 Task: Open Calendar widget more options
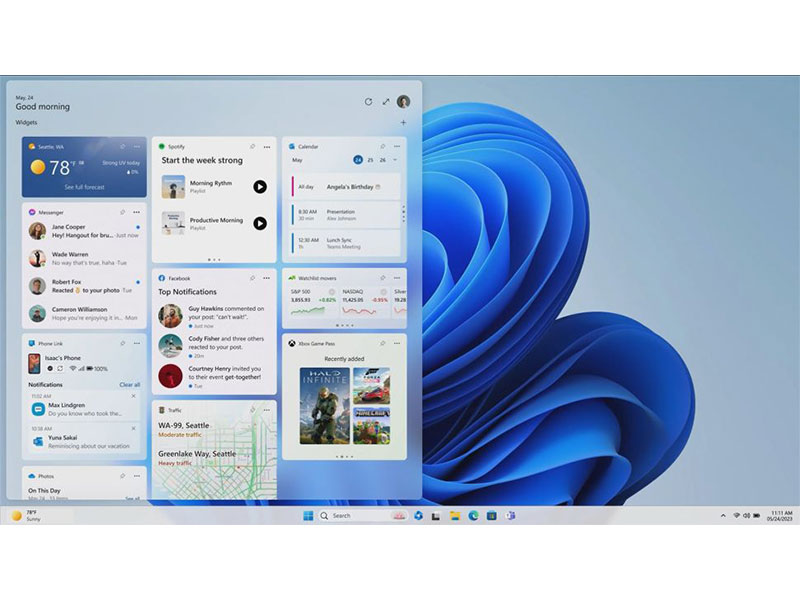pos(397,146)
